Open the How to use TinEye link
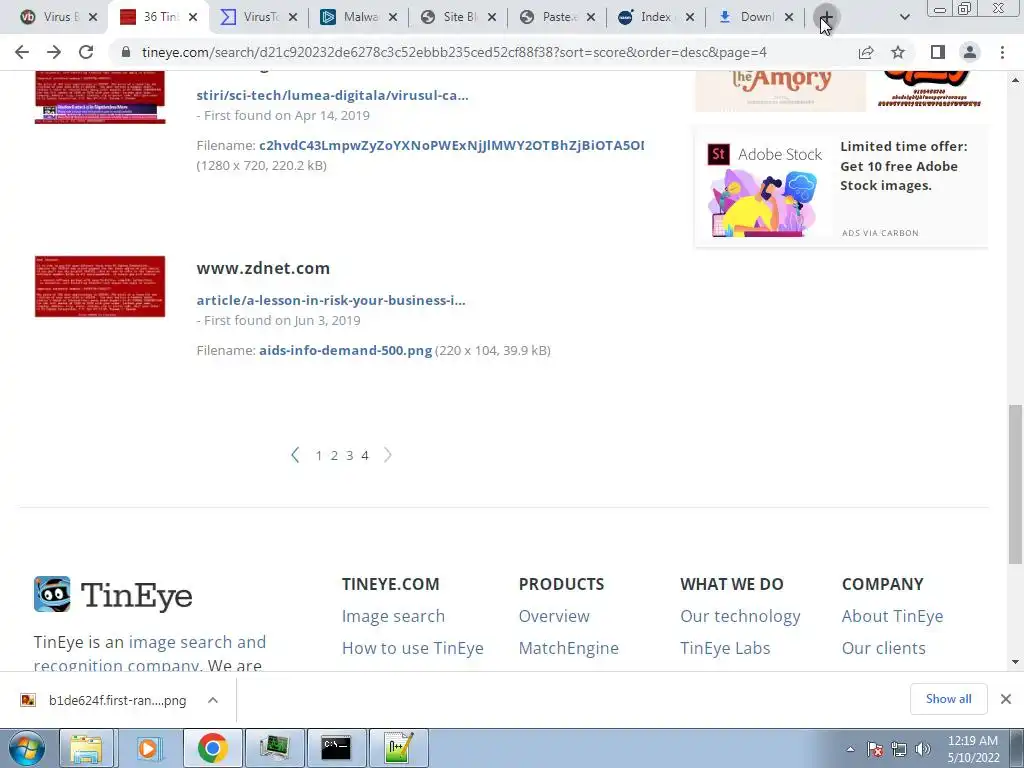The height and width of the screenshot is (768, 1024). point(413,648)
